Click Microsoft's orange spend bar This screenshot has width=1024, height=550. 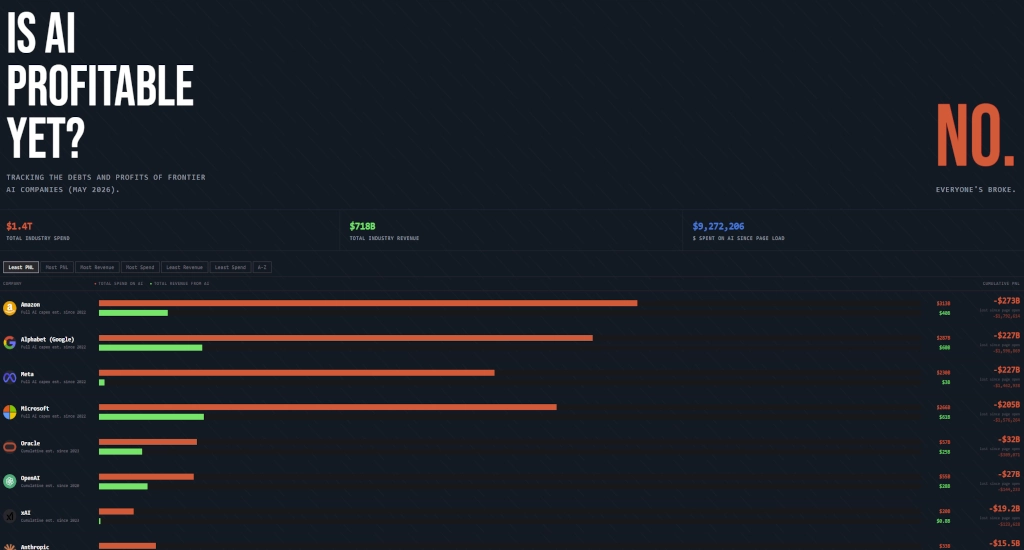[327, 407]
